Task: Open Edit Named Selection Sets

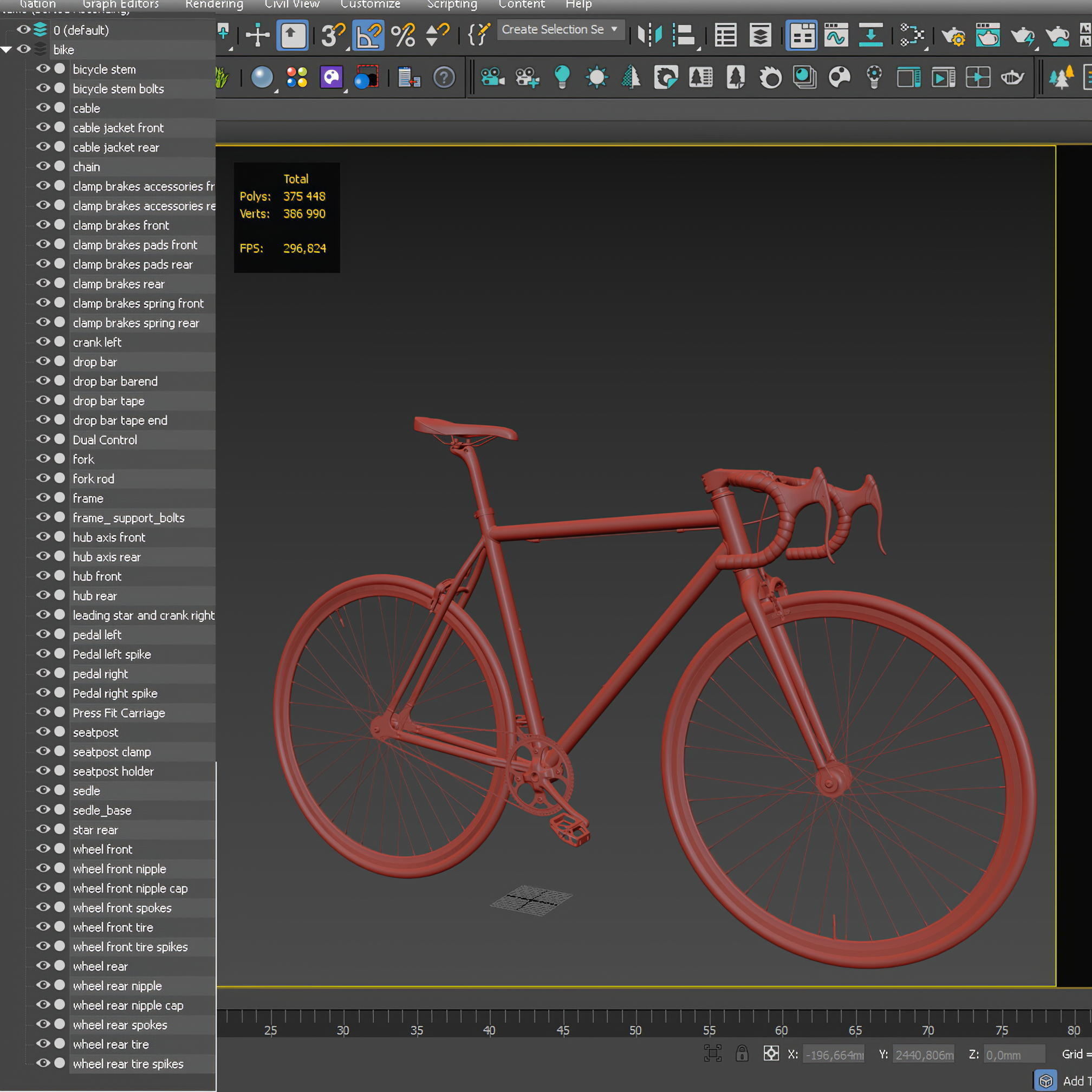Action: [479, 35]
